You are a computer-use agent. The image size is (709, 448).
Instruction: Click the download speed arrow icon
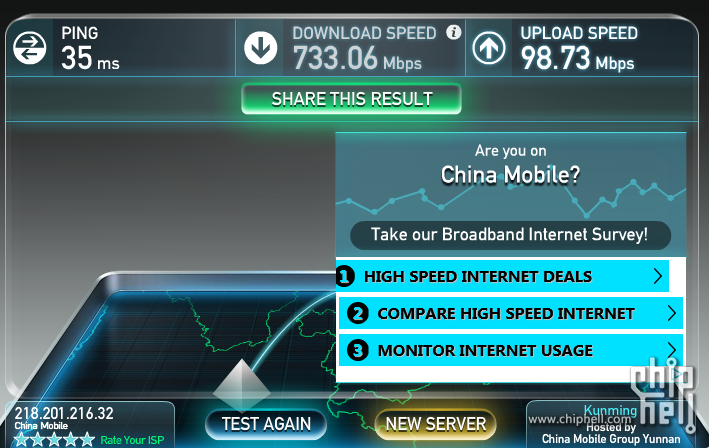pyautogui.click(x=260, y=47)
